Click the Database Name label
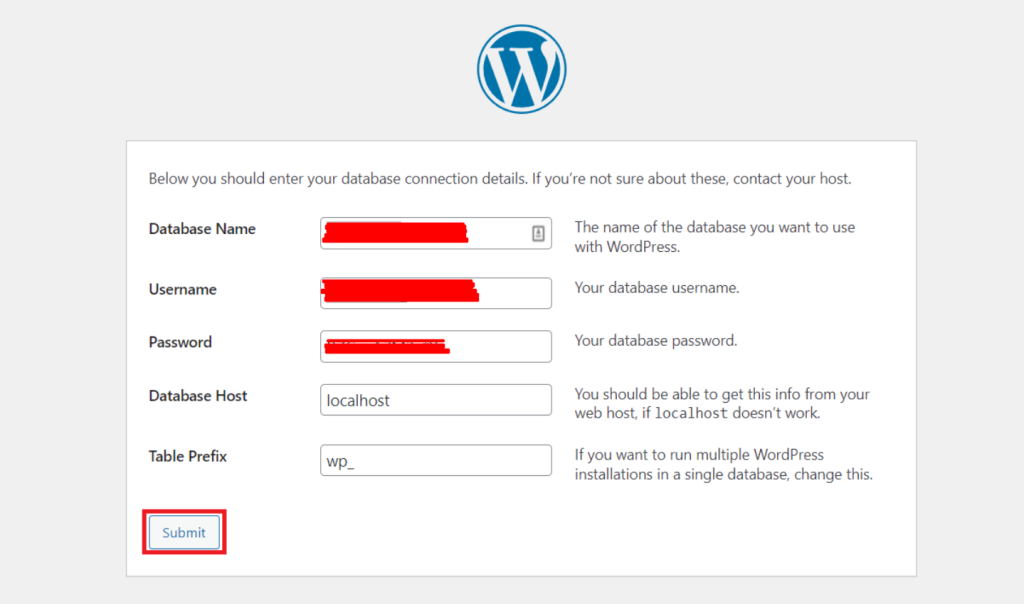The width and height of the screenshot is (1024, 604). (202, 229)
